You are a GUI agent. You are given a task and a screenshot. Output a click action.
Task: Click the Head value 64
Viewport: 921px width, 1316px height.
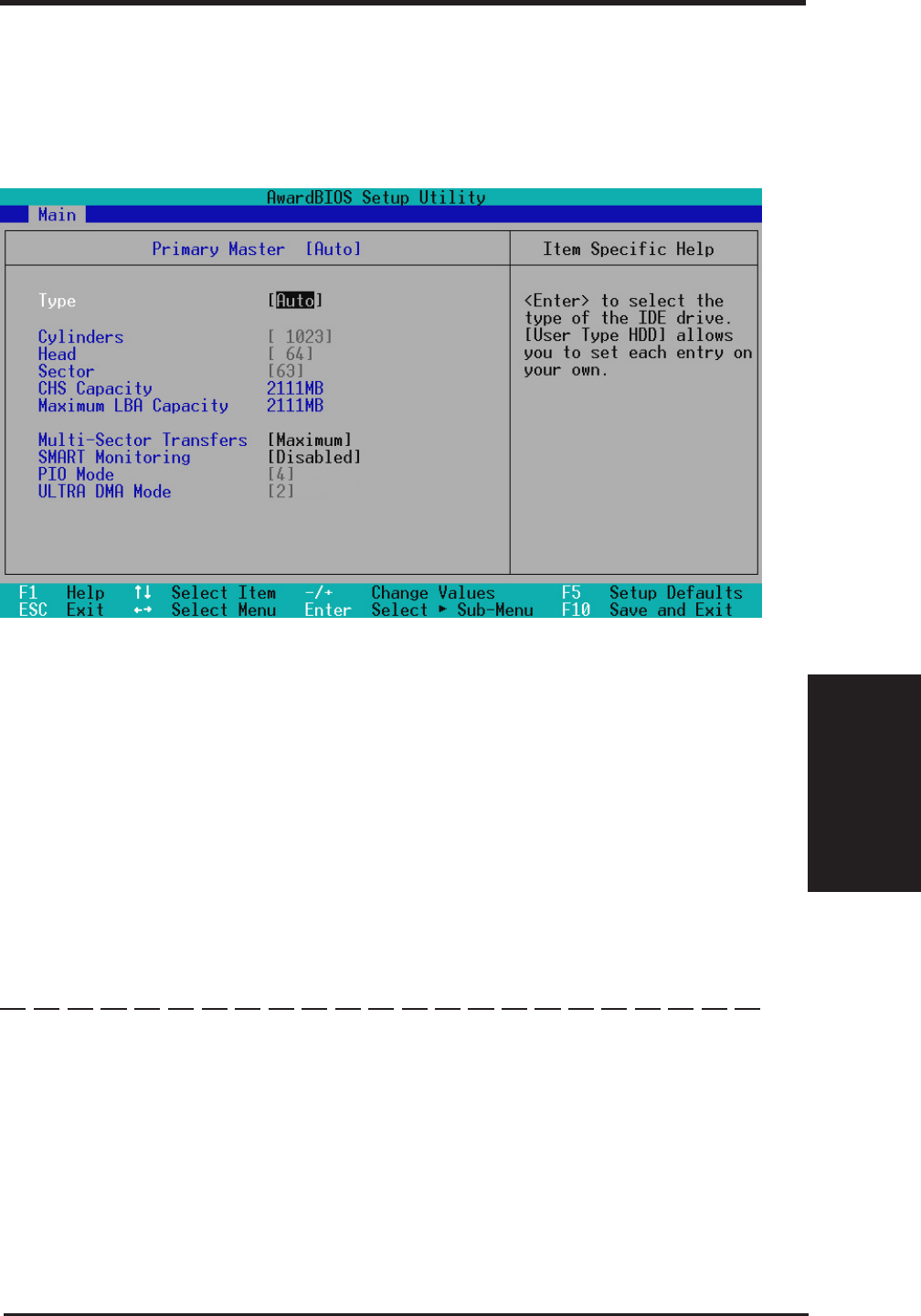click(x=291, y=354)
